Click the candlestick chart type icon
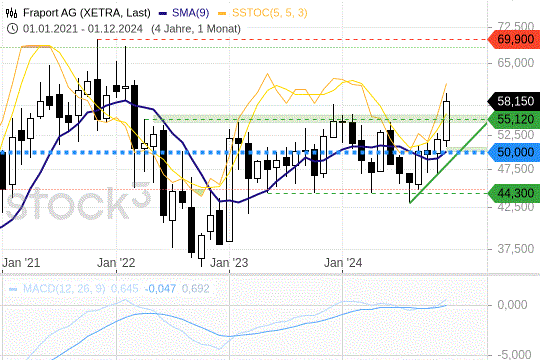 (12, 13)
